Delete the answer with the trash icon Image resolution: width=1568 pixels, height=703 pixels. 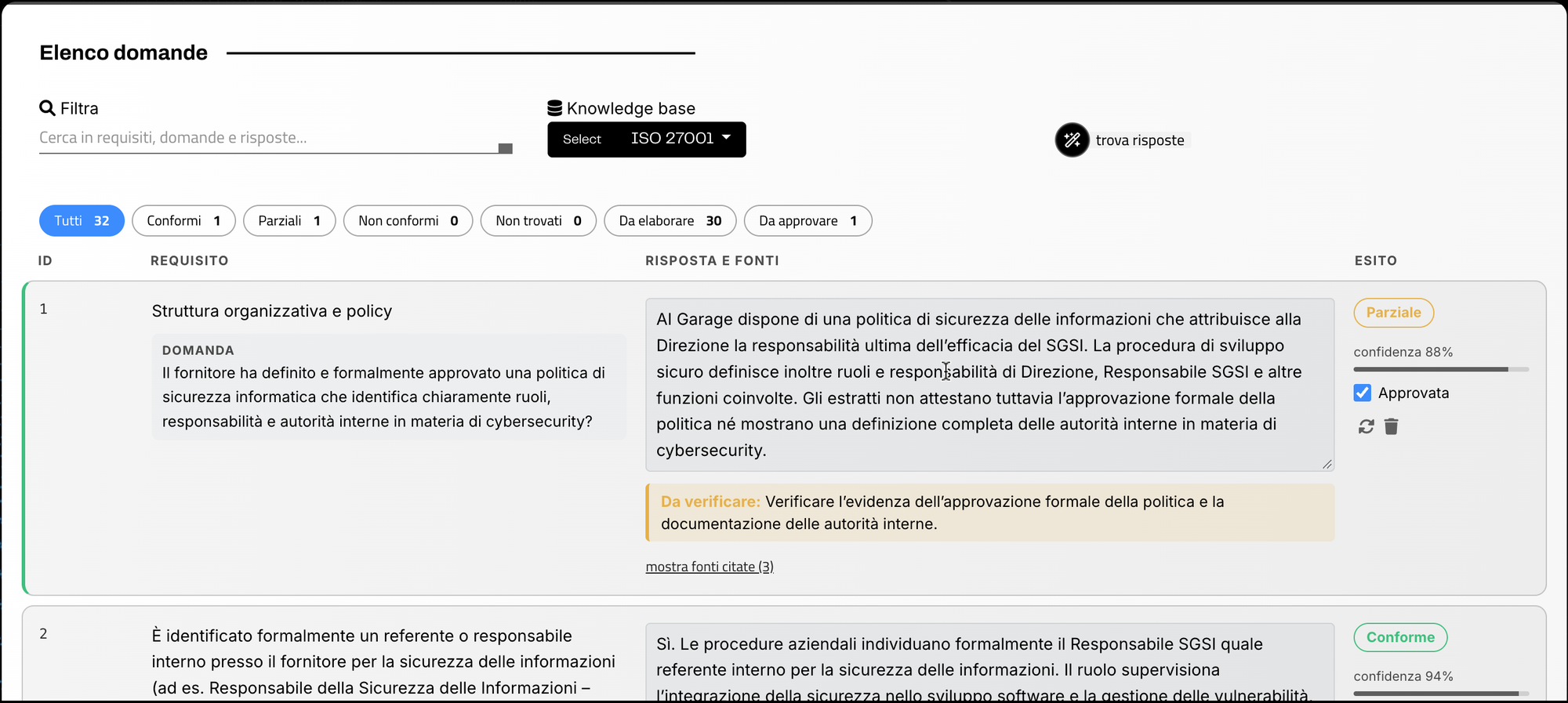point(1392,426)
